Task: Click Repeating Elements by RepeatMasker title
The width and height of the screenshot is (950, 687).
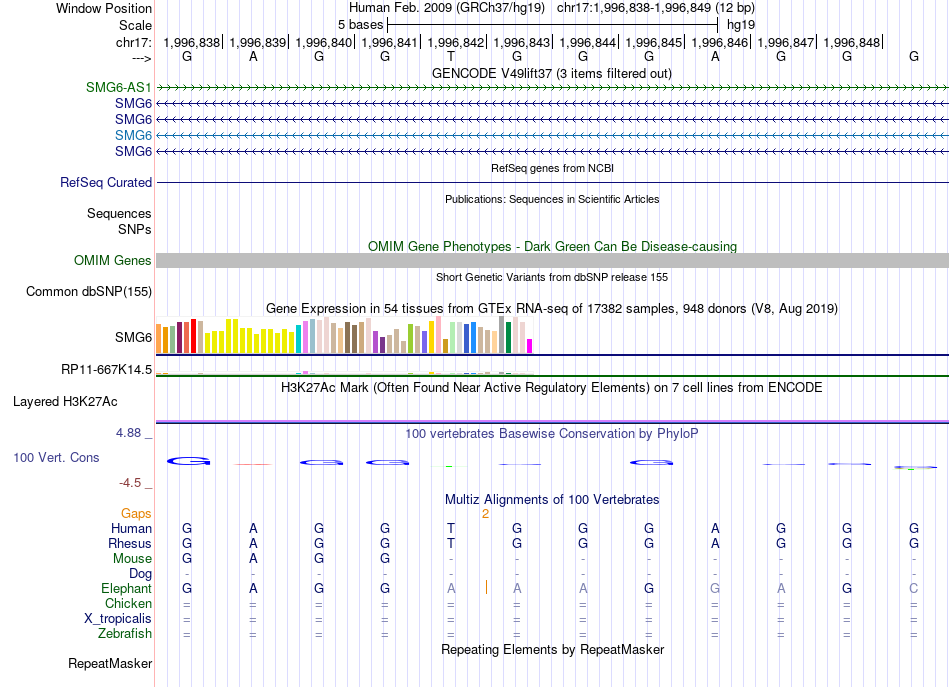Action: click(x=553, y=649)
